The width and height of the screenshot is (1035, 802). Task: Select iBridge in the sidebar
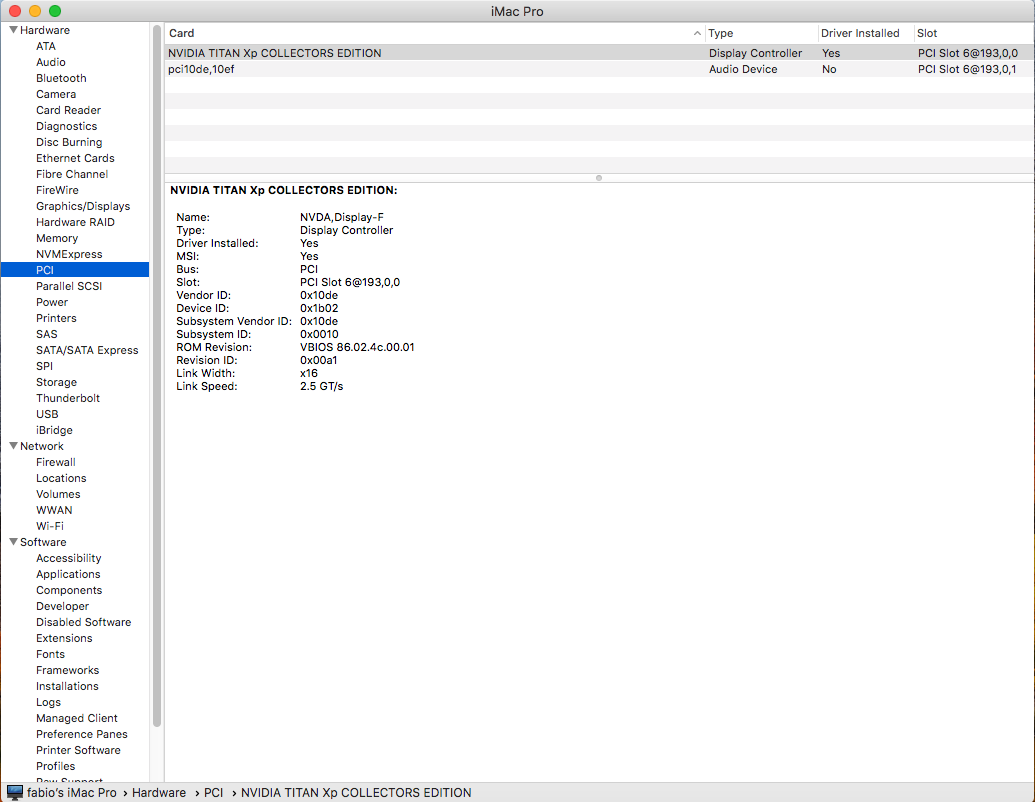pos(54,430)
